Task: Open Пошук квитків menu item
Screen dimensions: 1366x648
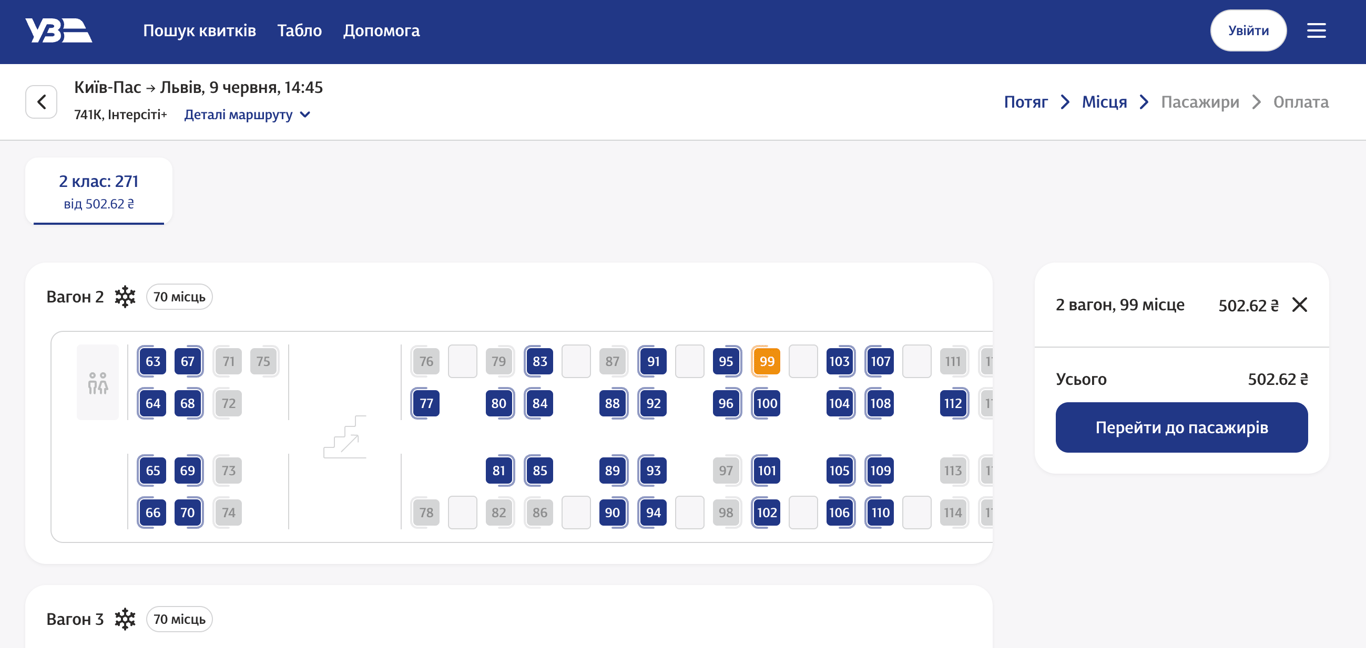Action: [199, 31]
